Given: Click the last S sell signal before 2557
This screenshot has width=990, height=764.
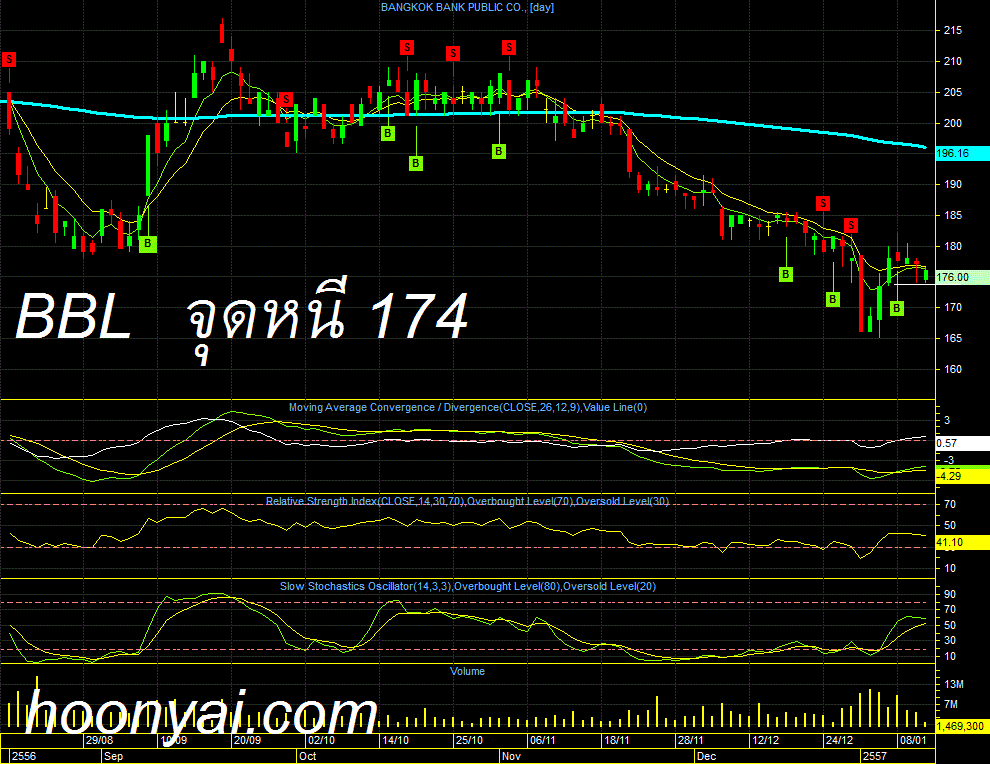Looking at the screenshot, I should pos(851,225).
